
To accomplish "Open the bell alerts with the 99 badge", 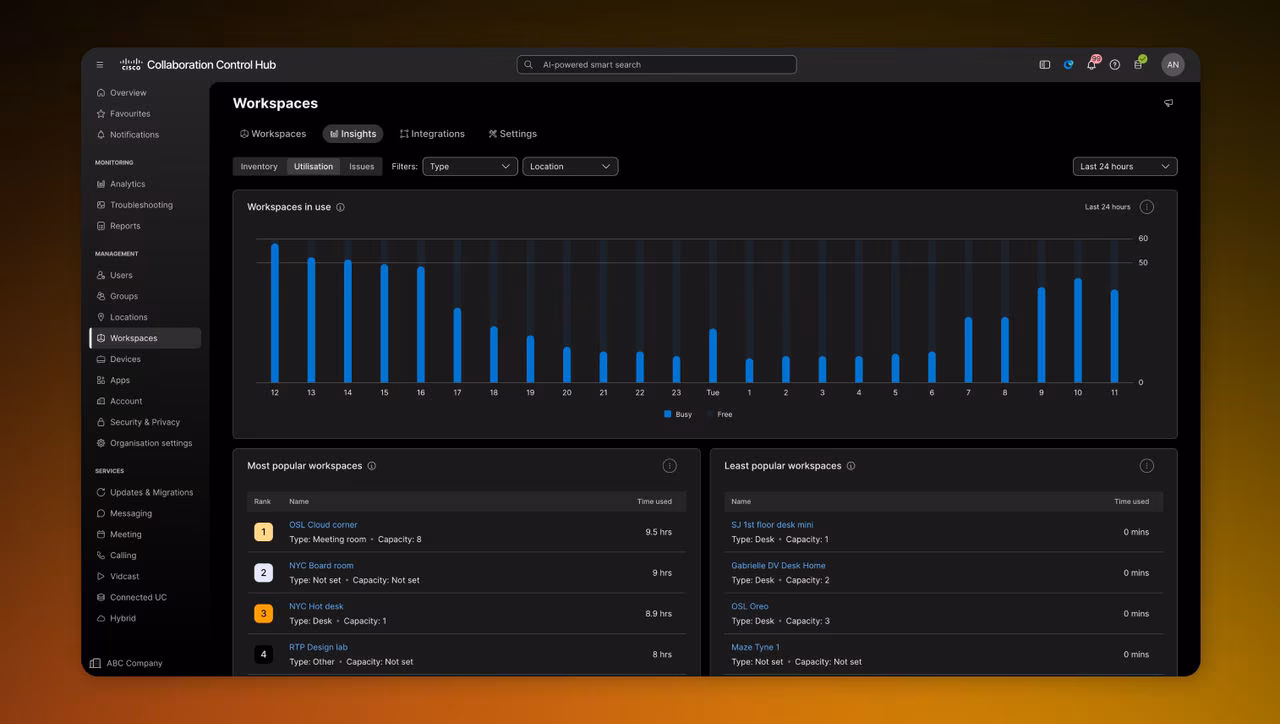I will coord(1092,65).
